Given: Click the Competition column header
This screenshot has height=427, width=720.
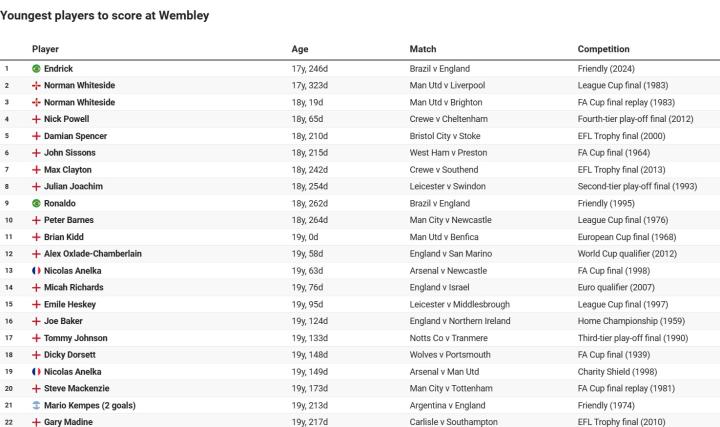Looking at the screenshot, I should pos(604,49).
